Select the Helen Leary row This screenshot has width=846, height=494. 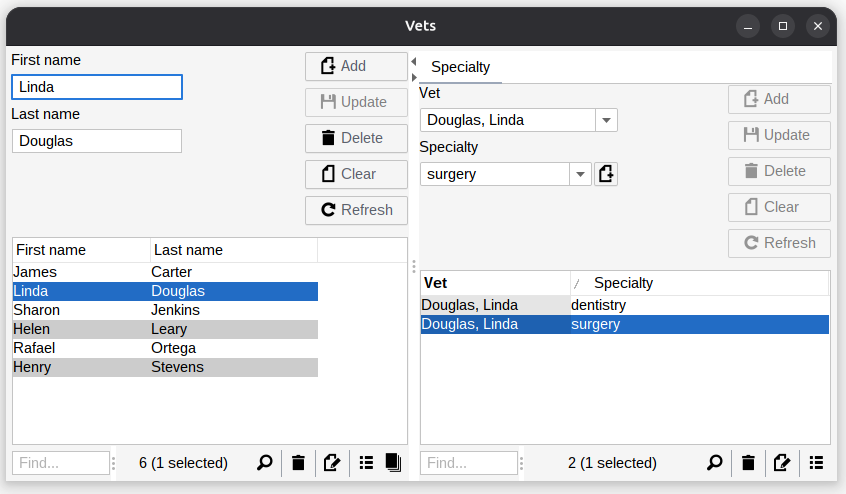(165, 329)
